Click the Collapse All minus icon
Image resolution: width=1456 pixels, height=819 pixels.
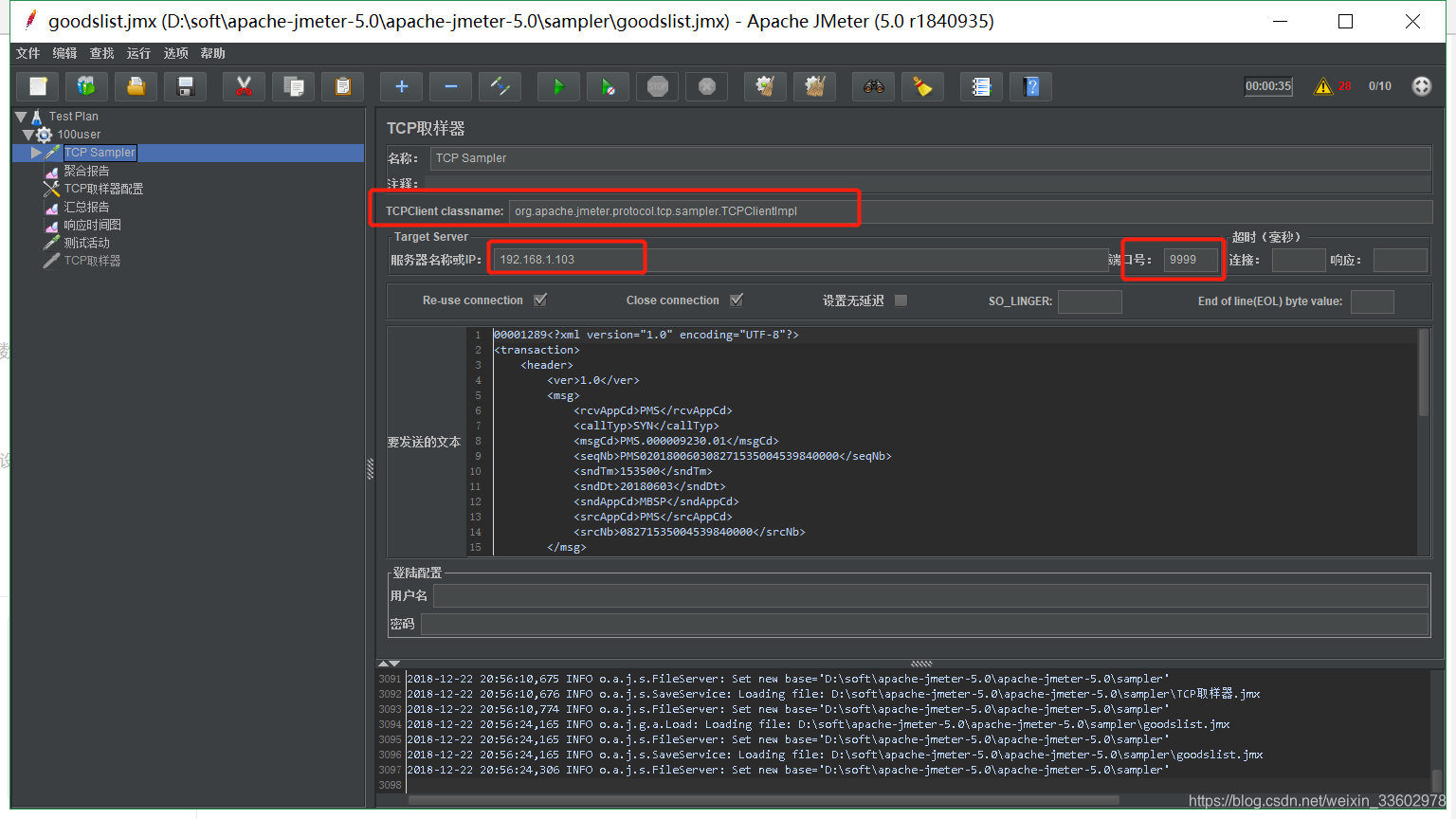click(x=450, y=86)
